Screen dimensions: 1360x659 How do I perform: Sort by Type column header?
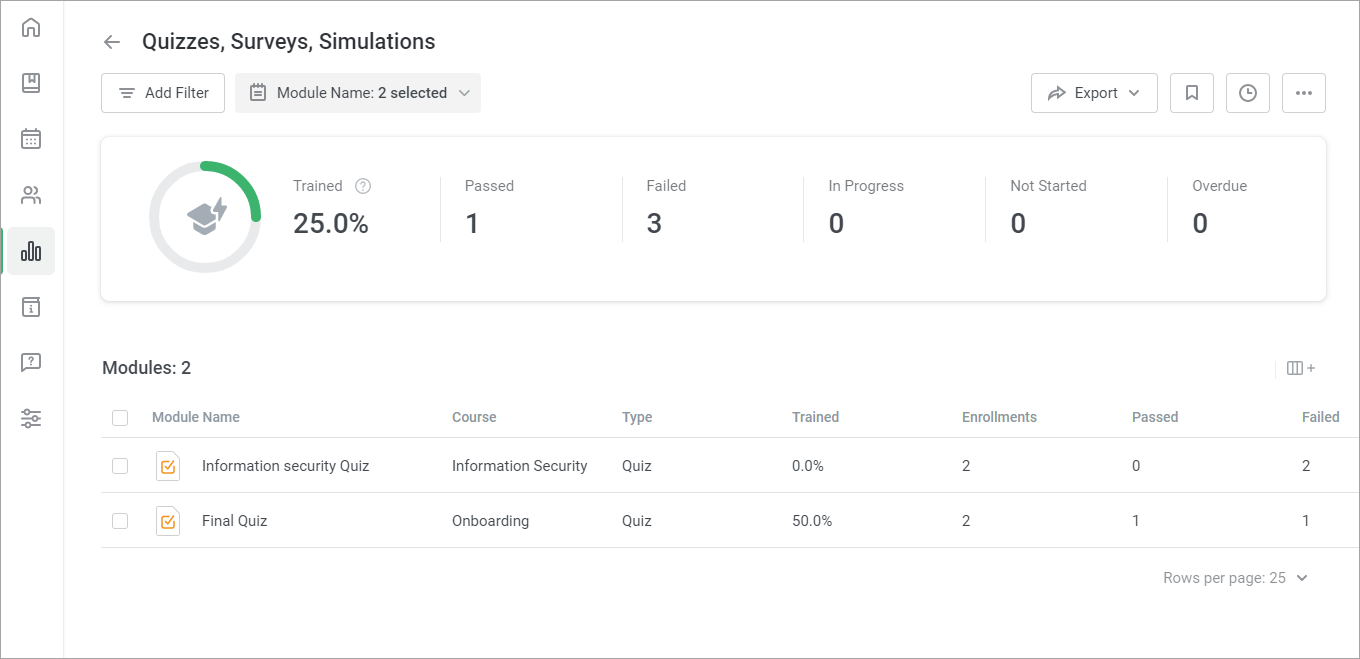coord(637,417)
